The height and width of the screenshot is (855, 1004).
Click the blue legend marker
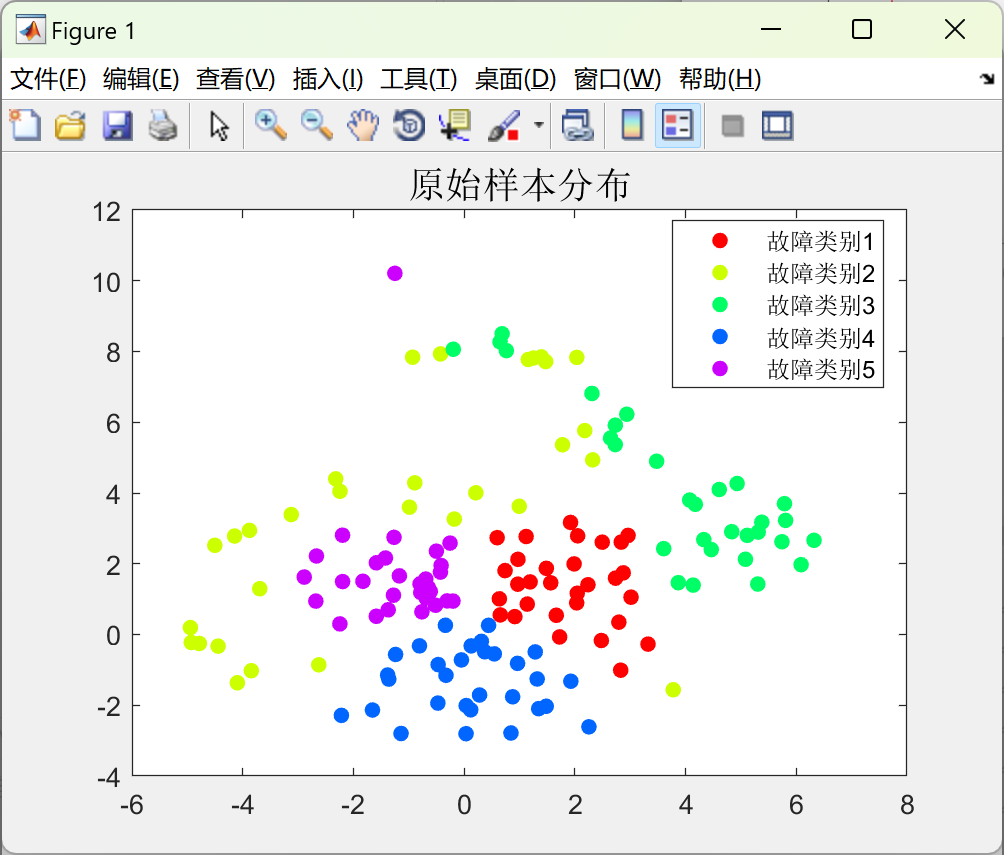pos(720,336)
